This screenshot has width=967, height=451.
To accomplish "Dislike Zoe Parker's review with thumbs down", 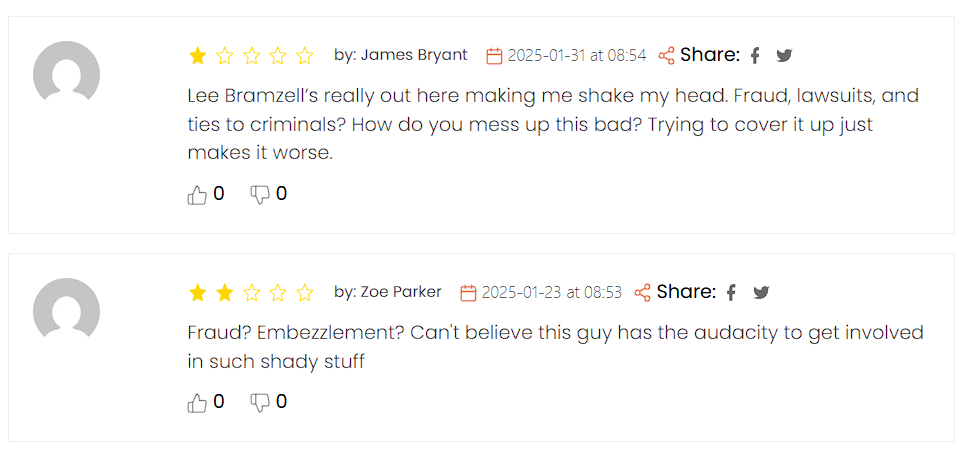I will (260, 403).
